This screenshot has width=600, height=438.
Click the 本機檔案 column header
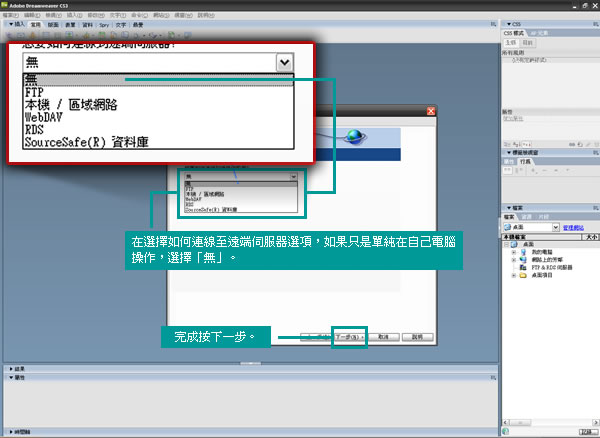541,237
